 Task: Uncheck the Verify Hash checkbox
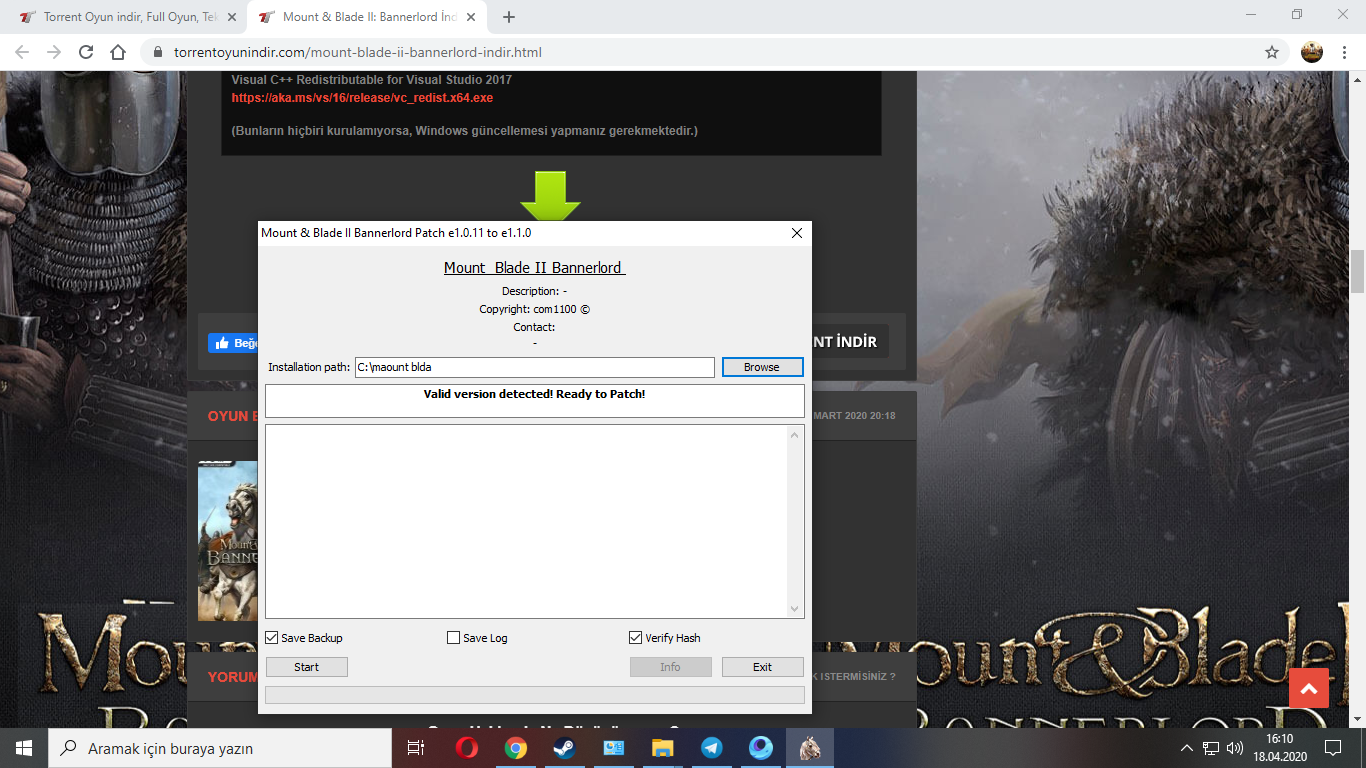[x=636, y=638]
